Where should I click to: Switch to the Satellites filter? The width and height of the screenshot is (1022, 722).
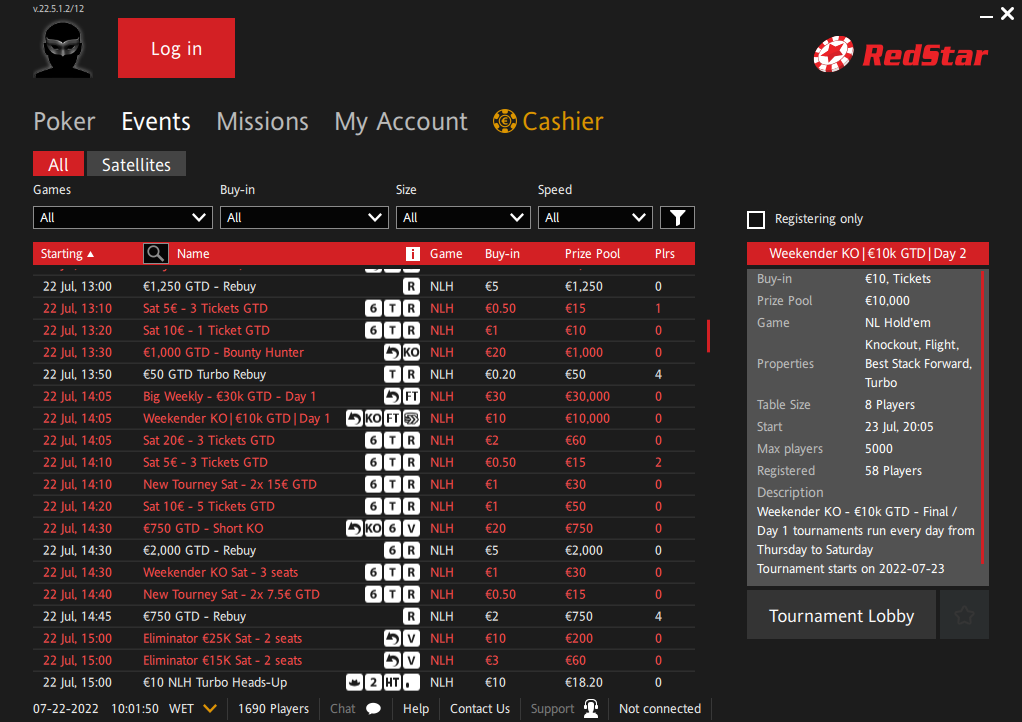pos(136,165)
